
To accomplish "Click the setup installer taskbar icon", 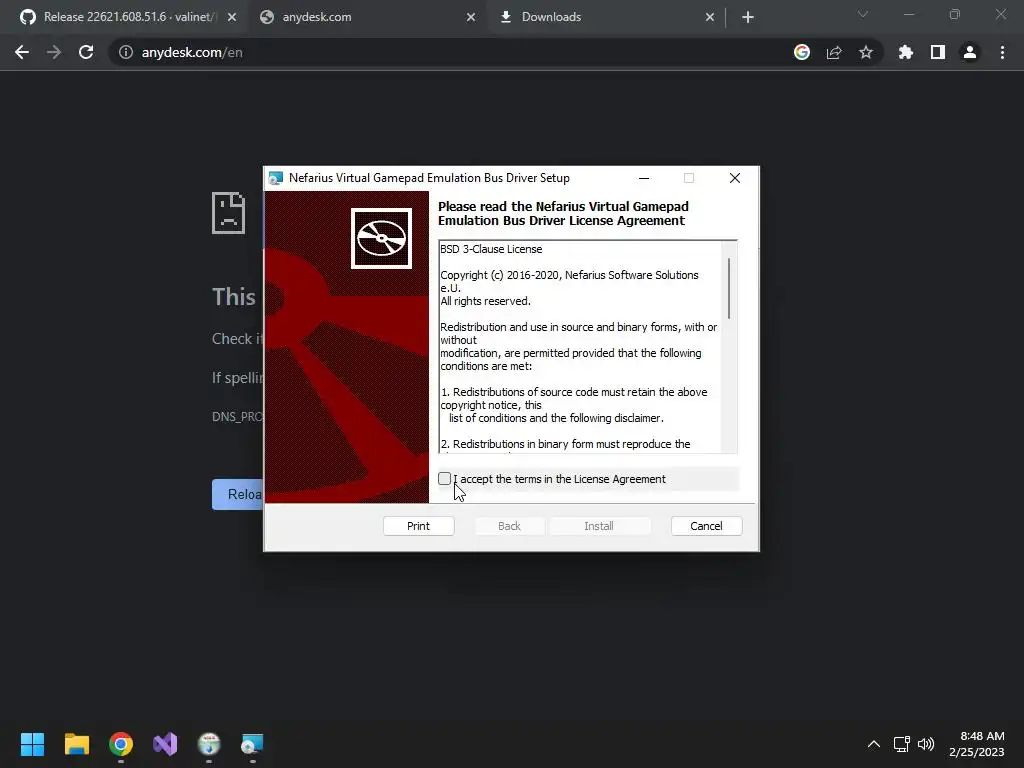I will tap(253, 744).
